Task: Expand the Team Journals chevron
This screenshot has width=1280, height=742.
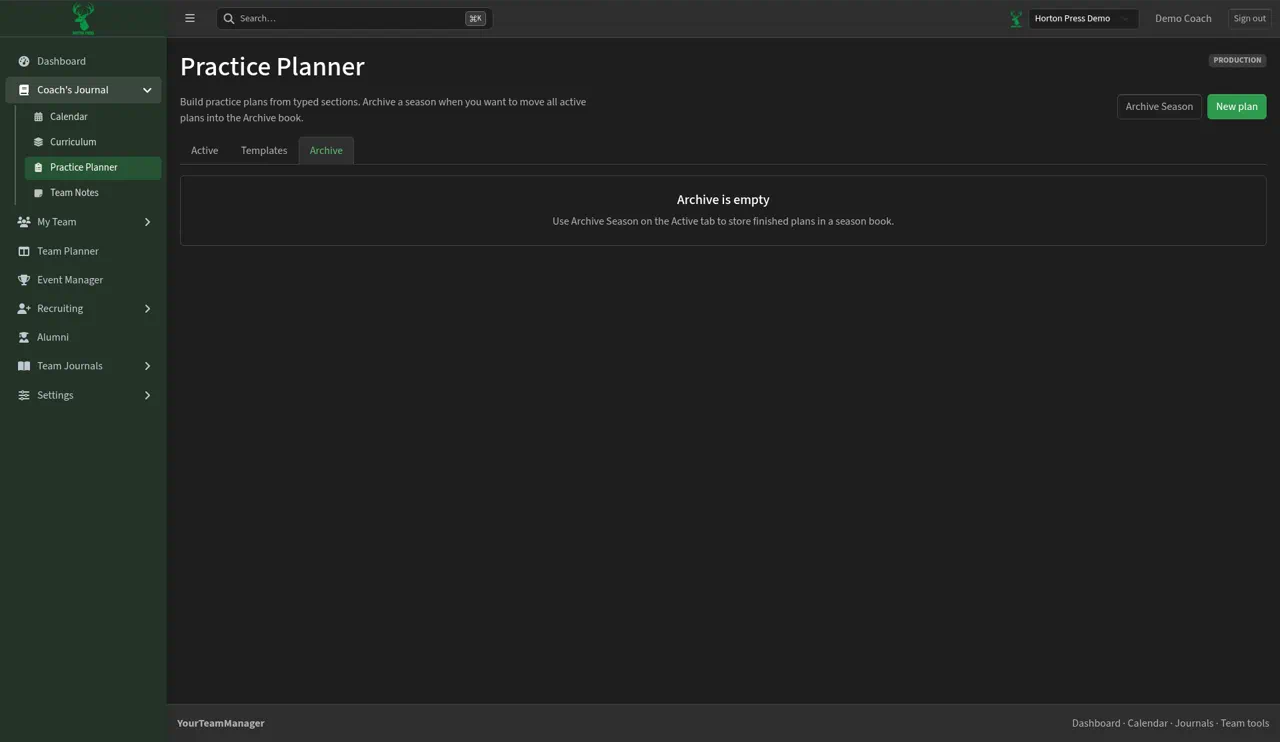Action: [147, 366]
